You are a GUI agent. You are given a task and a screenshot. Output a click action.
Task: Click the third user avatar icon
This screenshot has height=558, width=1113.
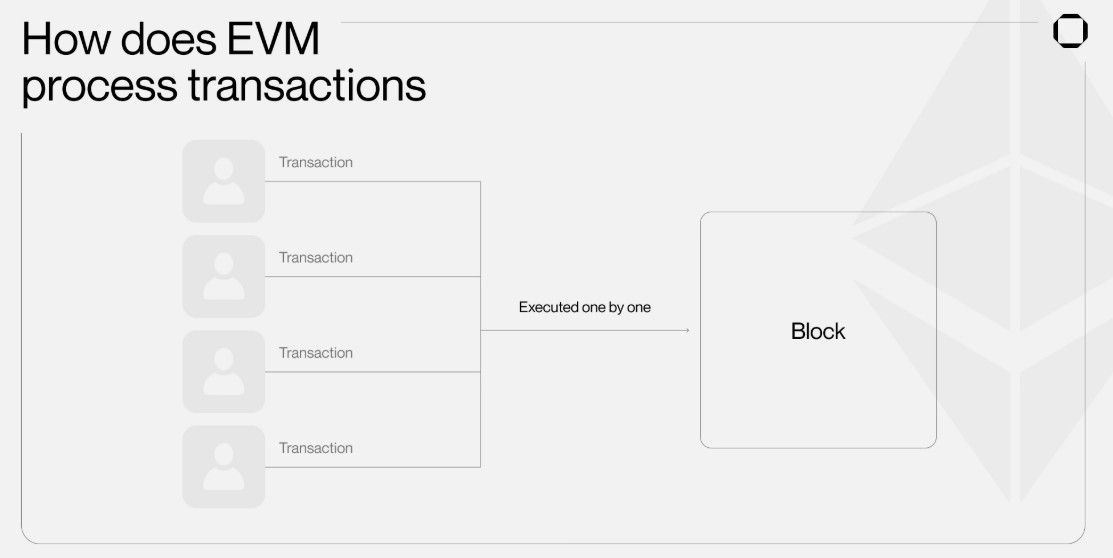[x=223, y=371]
